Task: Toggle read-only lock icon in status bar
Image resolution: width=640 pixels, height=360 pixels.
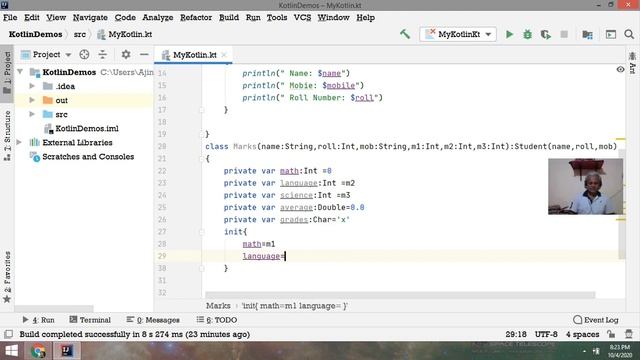Action: [611, 334]
